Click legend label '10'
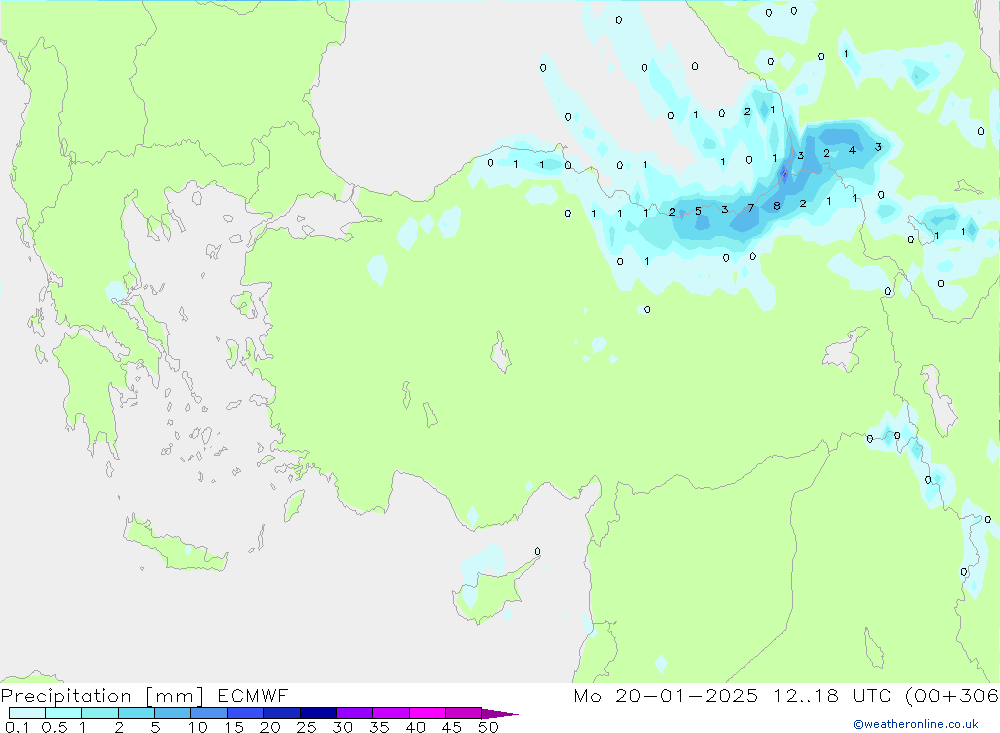The height and width of the screenshot is (733, 1000). pos(197,727)
